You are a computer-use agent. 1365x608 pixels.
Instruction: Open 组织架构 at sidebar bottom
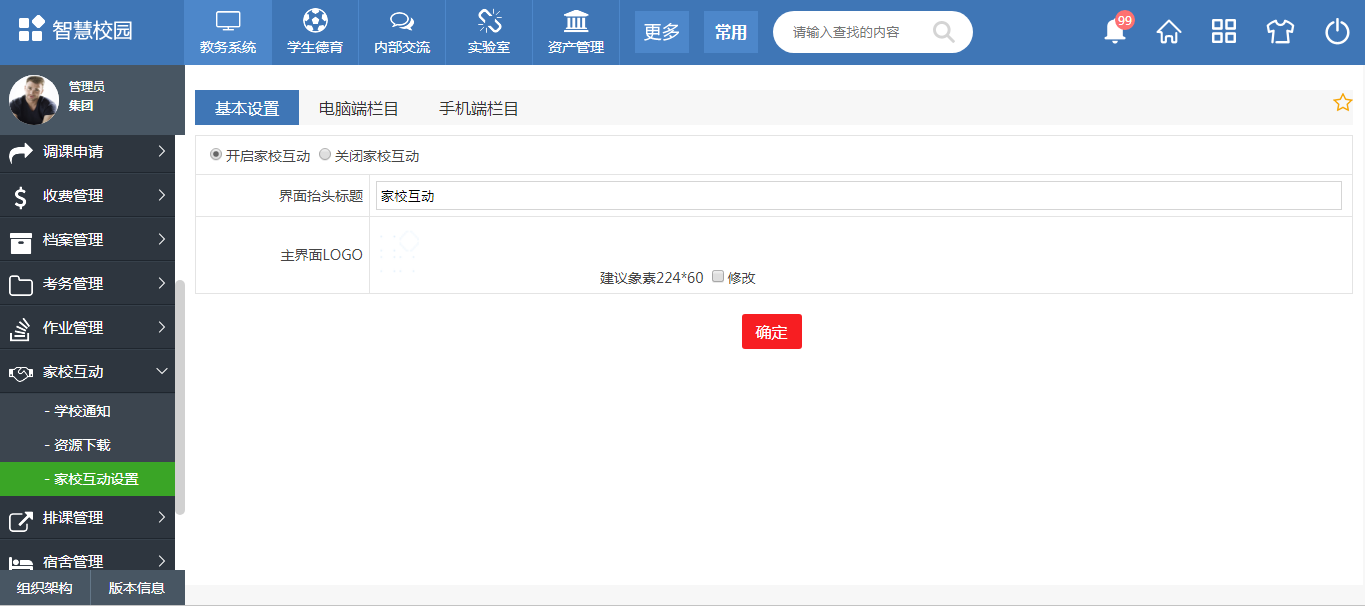pos(45,588)
